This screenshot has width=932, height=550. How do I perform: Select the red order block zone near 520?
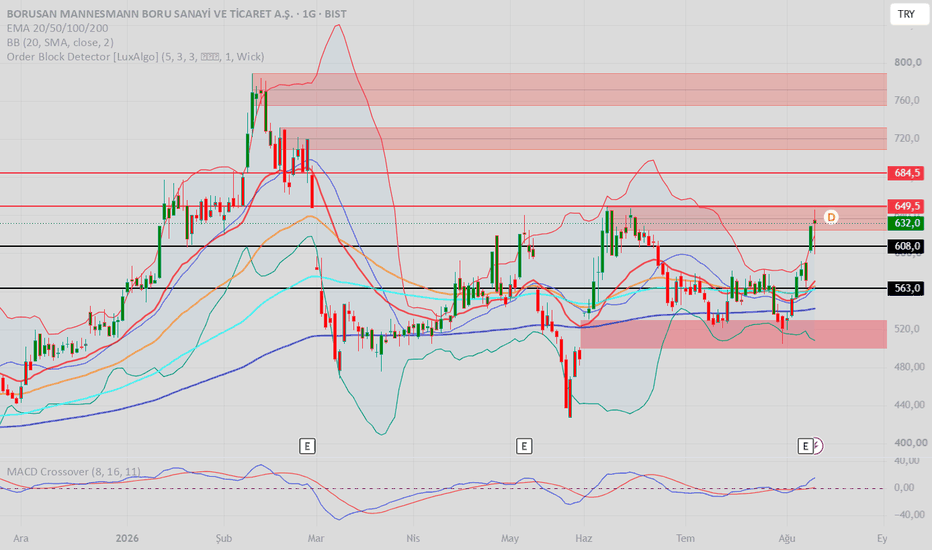coord(733,334)
